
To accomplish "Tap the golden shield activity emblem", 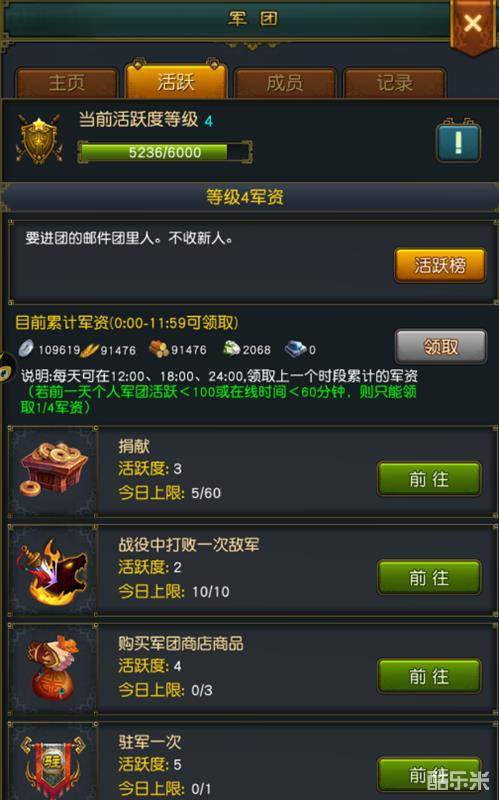I will (x=39, y=138).
